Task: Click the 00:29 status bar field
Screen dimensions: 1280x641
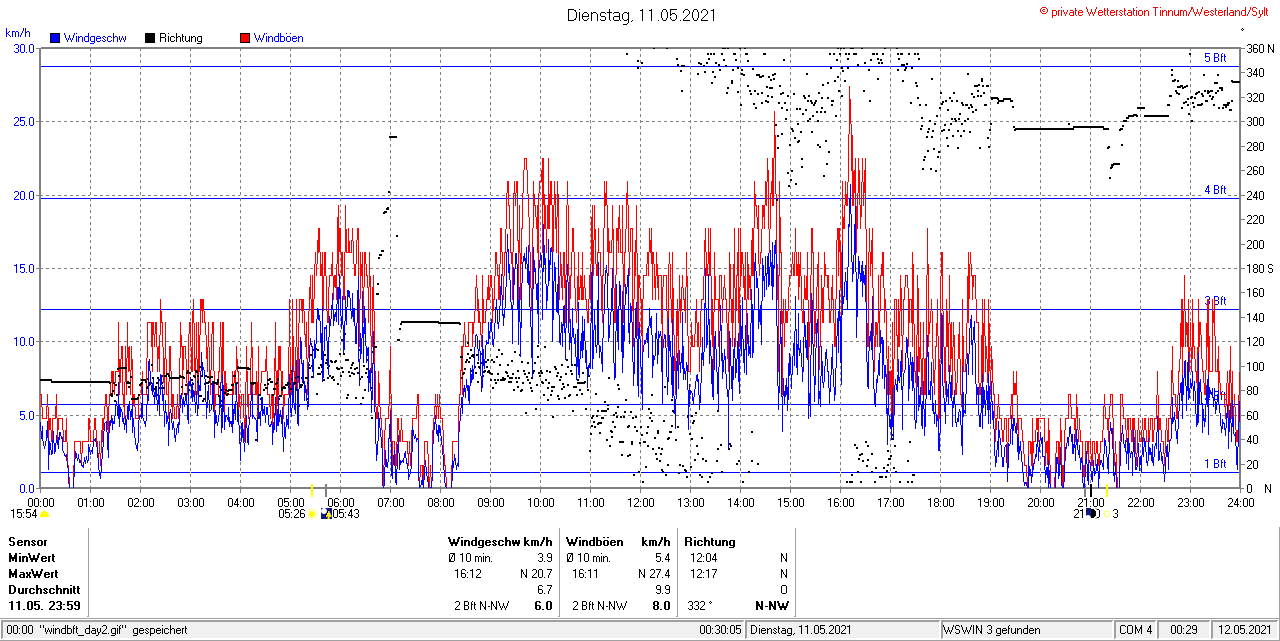Action: [x=1185, y=630]
